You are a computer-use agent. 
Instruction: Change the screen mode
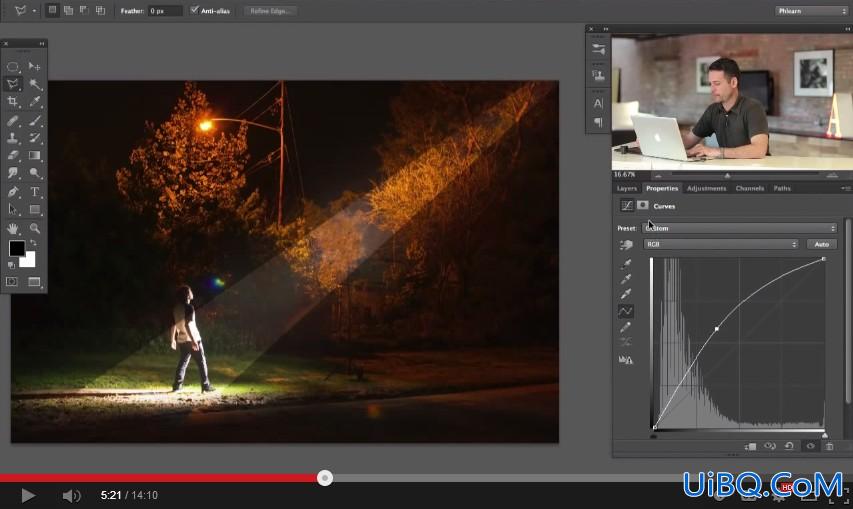(34, 282)
